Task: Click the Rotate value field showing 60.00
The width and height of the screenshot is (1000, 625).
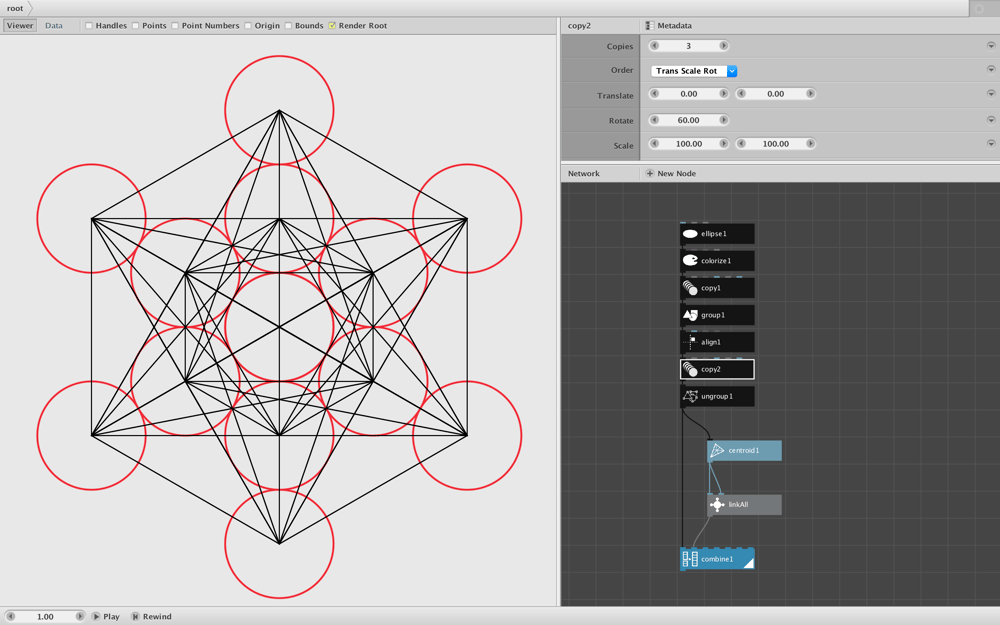Action: click(688, 120)
